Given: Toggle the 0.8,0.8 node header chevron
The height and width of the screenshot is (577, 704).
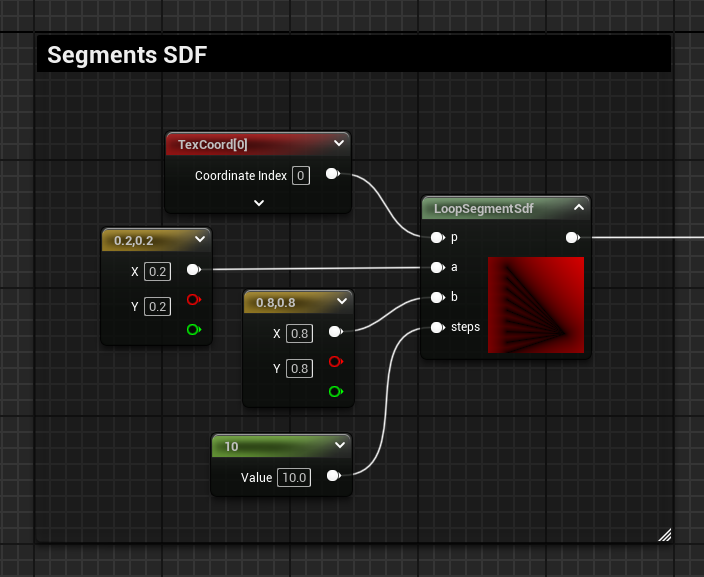Looking at the screenshot, I should pyautogui.click(x=342, y=301).
